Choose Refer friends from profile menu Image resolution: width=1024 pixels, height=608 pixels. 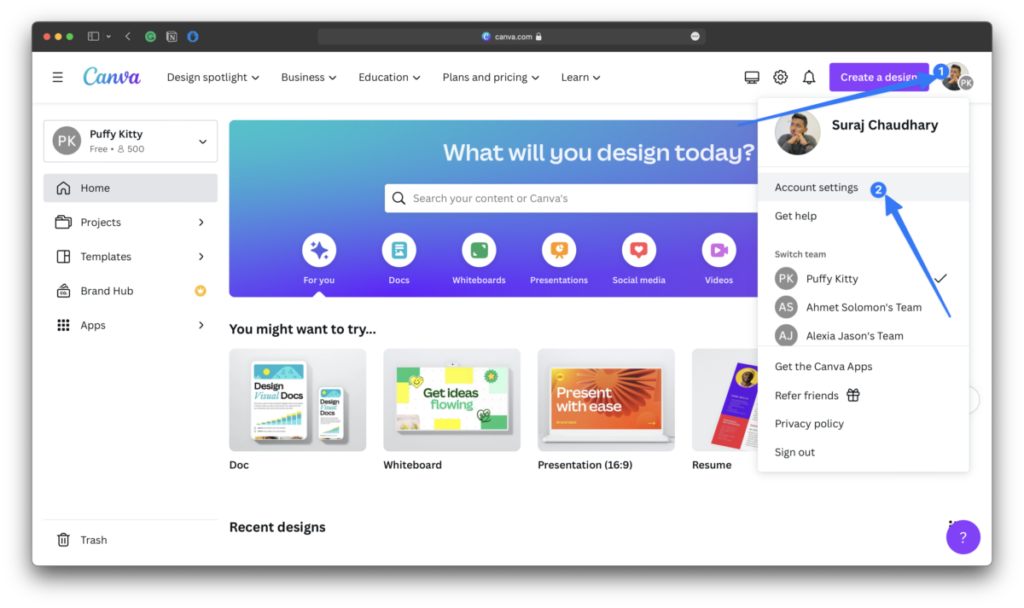click(x=863, y=395)
